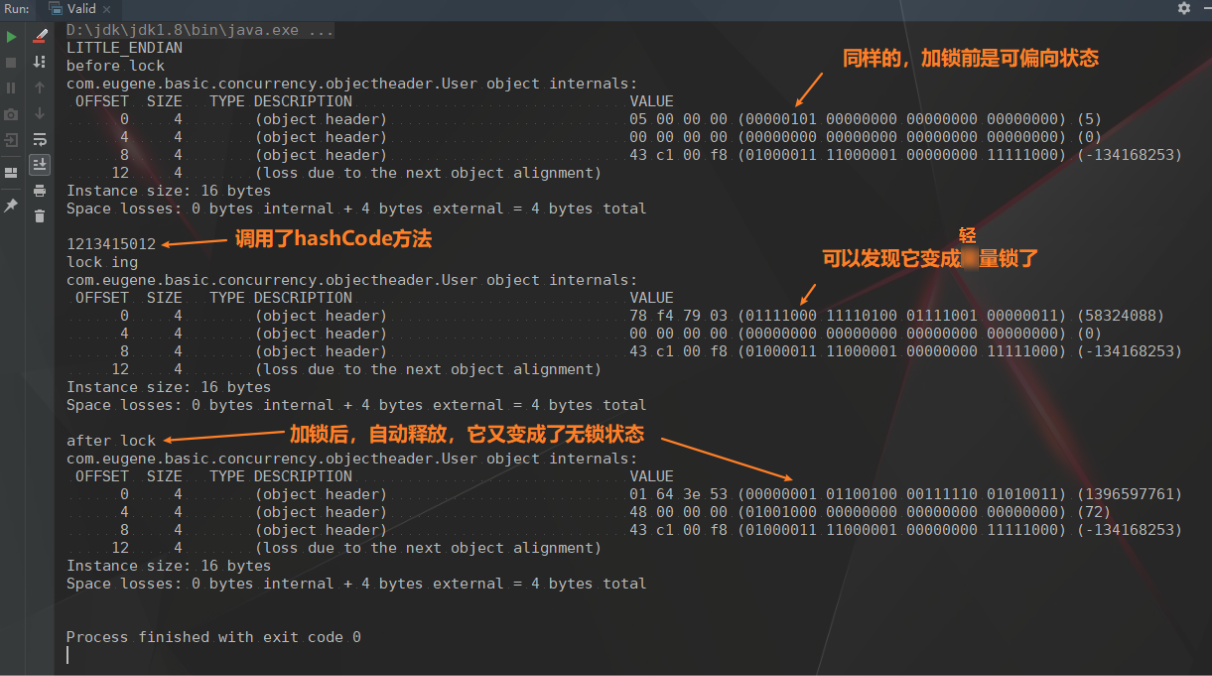Print console output using printer icon
This screenshot has height=676, width=1212.
40,191
